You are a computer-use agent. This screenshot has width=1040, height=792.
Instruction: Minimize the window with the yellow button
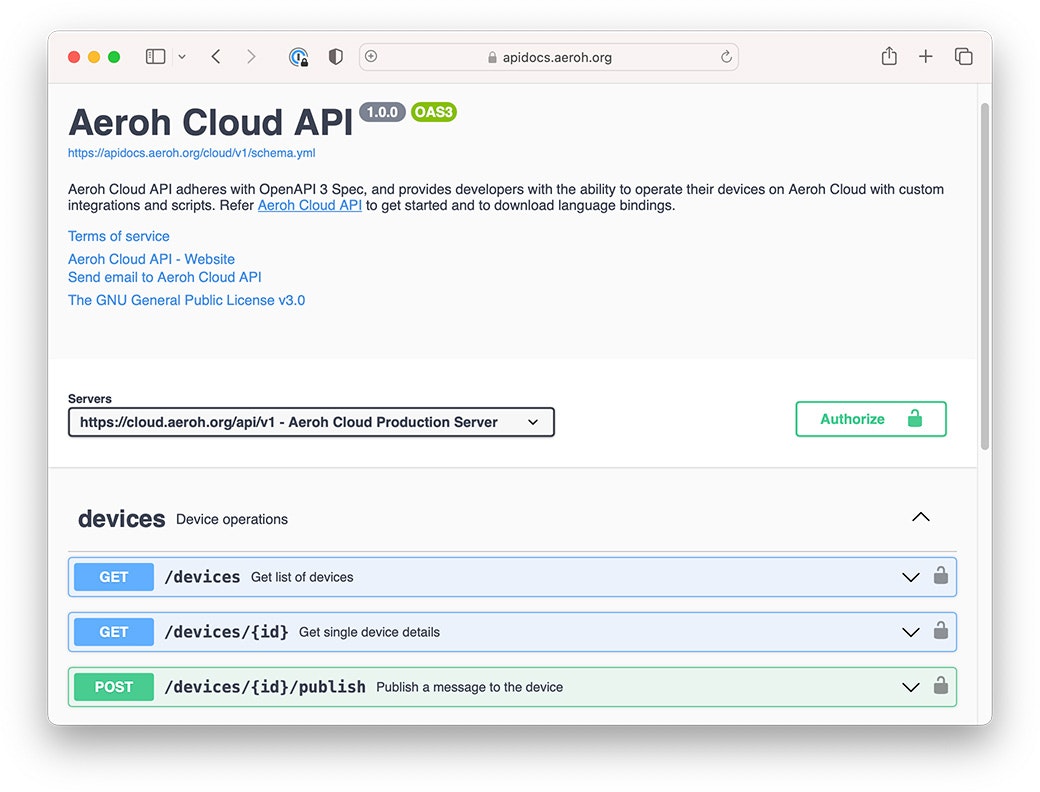pos(94,57)
